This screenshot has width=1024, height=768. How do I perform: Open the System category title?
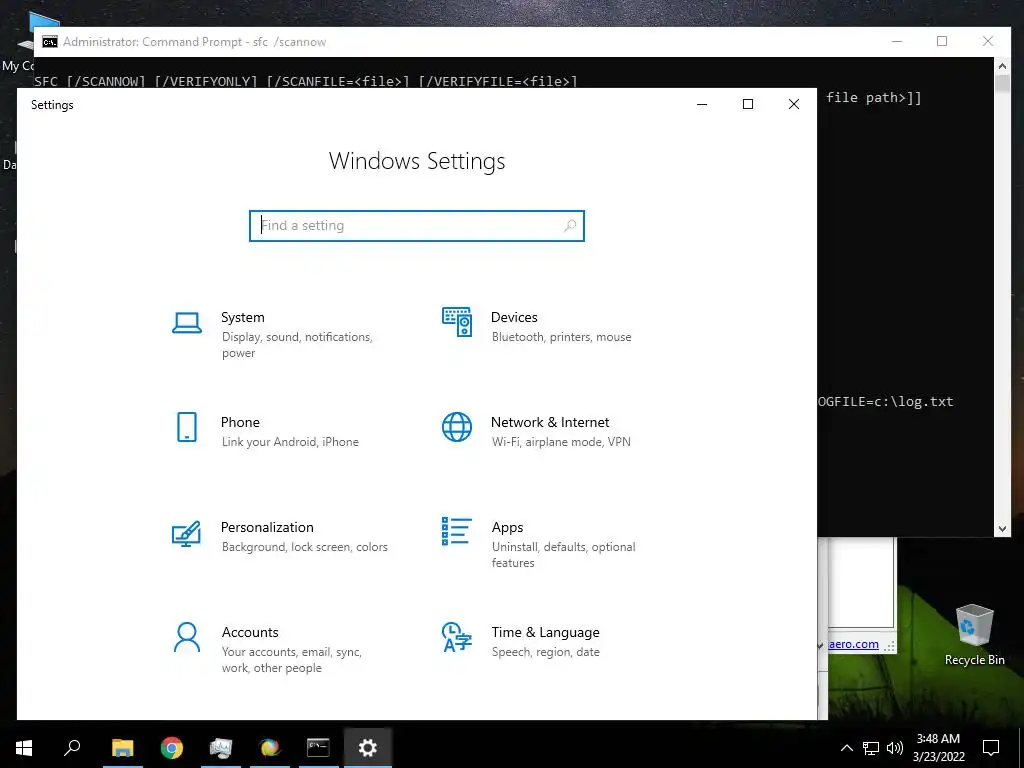[242, 317]
